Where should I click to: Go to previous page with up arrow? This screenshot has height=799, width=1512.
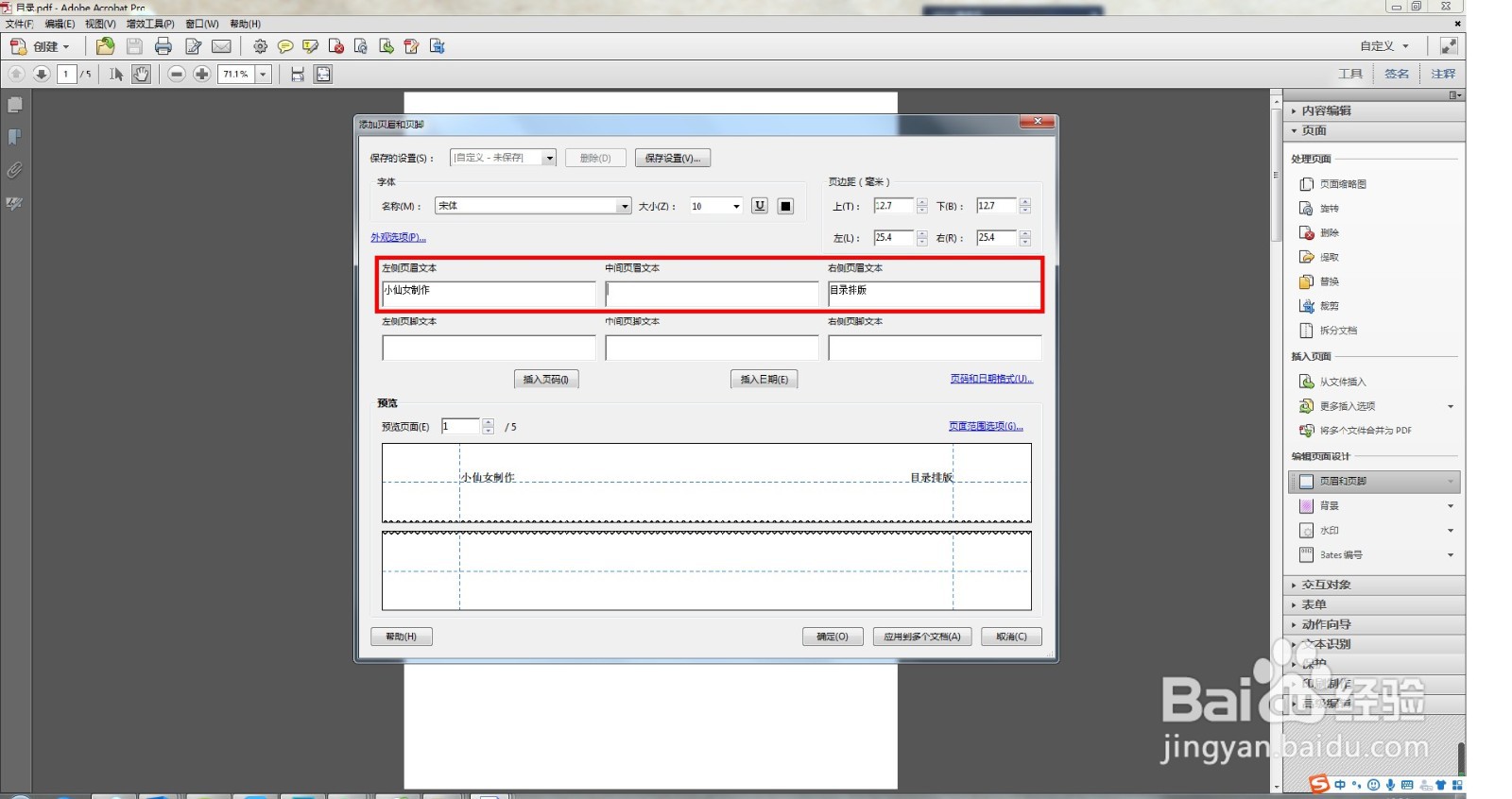tap(17, 74)
